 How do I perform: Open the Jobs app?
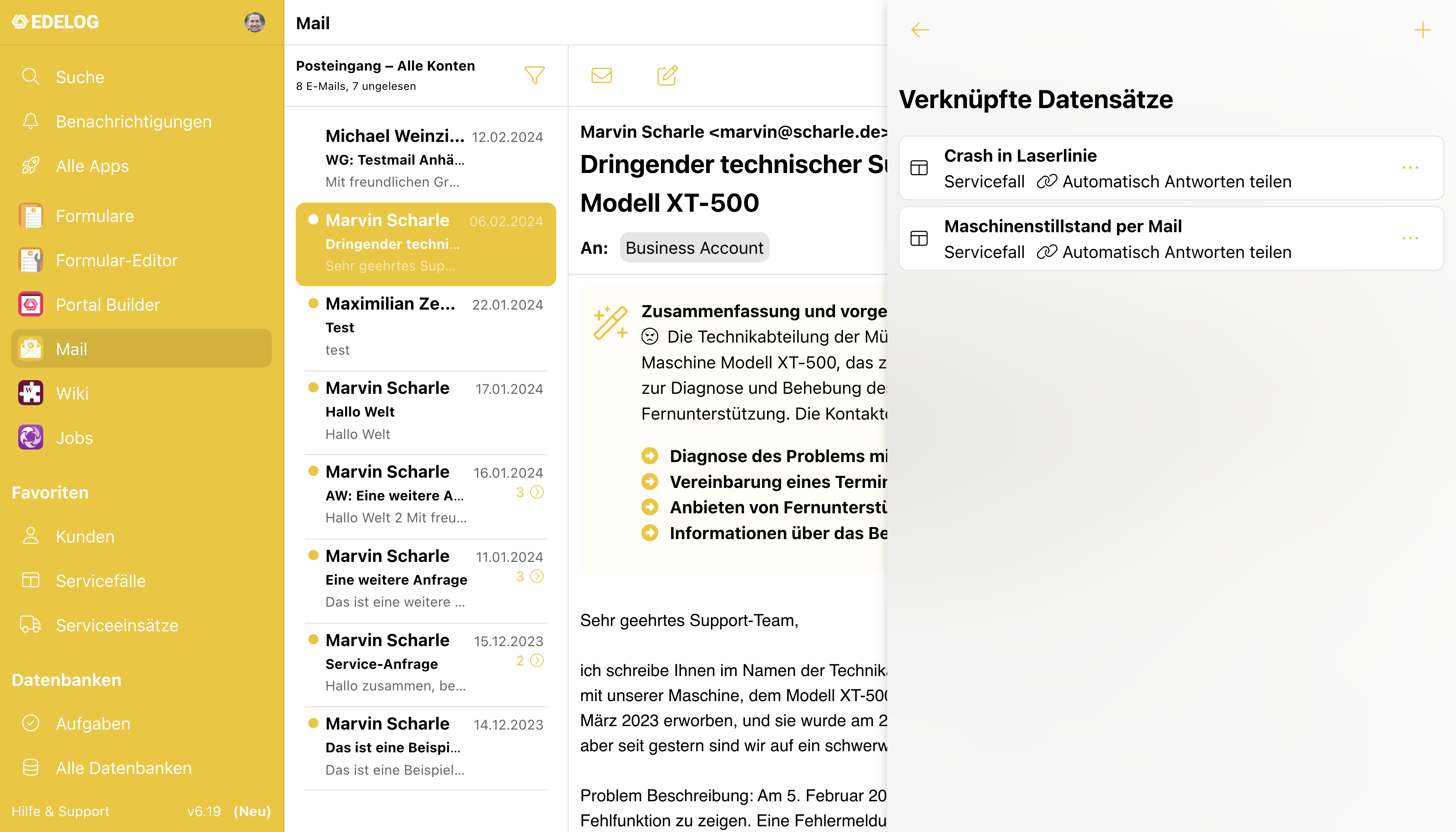[141, 438]
